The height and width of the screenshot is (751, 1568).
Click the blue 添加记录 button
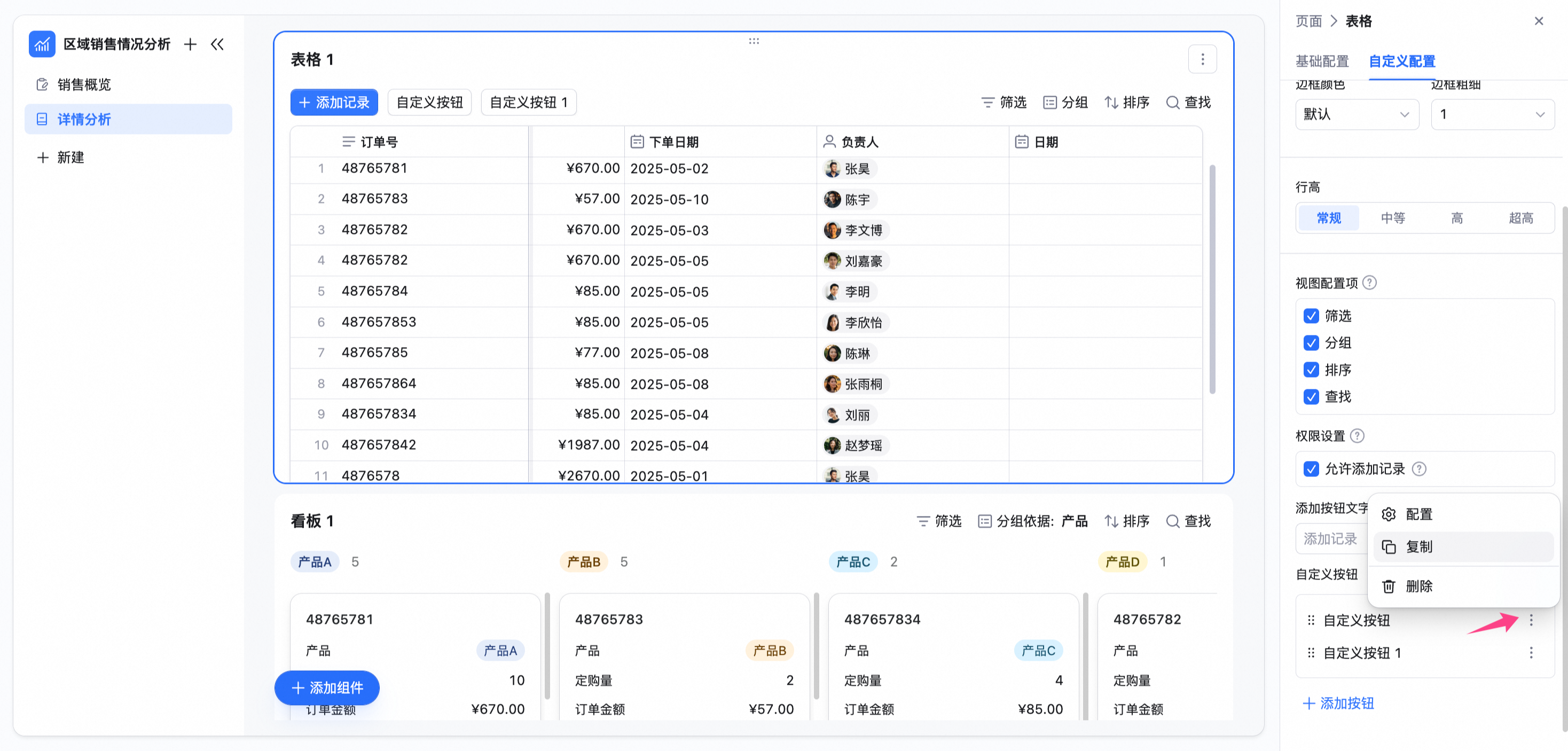334,102
